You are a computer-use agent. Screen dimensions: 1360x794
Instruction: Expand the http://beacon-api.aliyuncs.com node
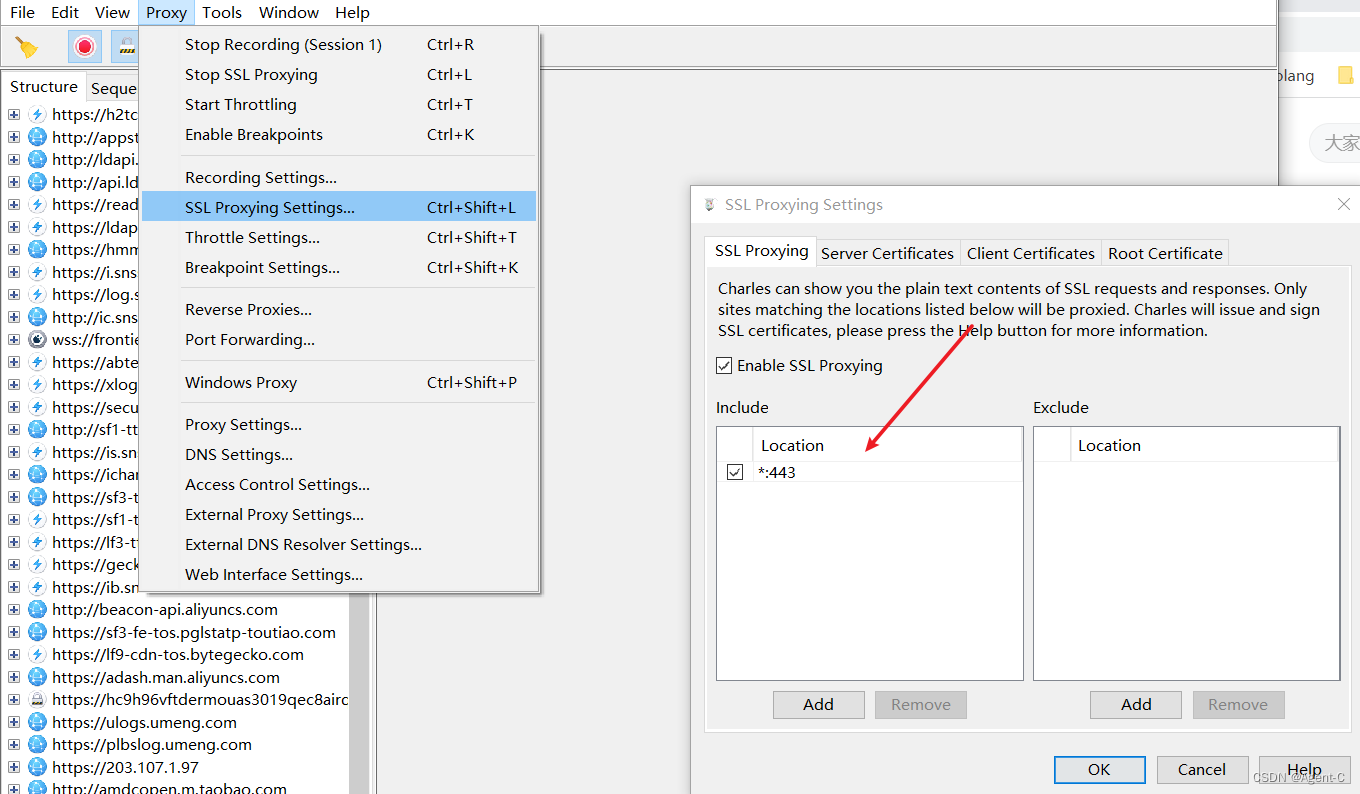(x=14, y=609)
